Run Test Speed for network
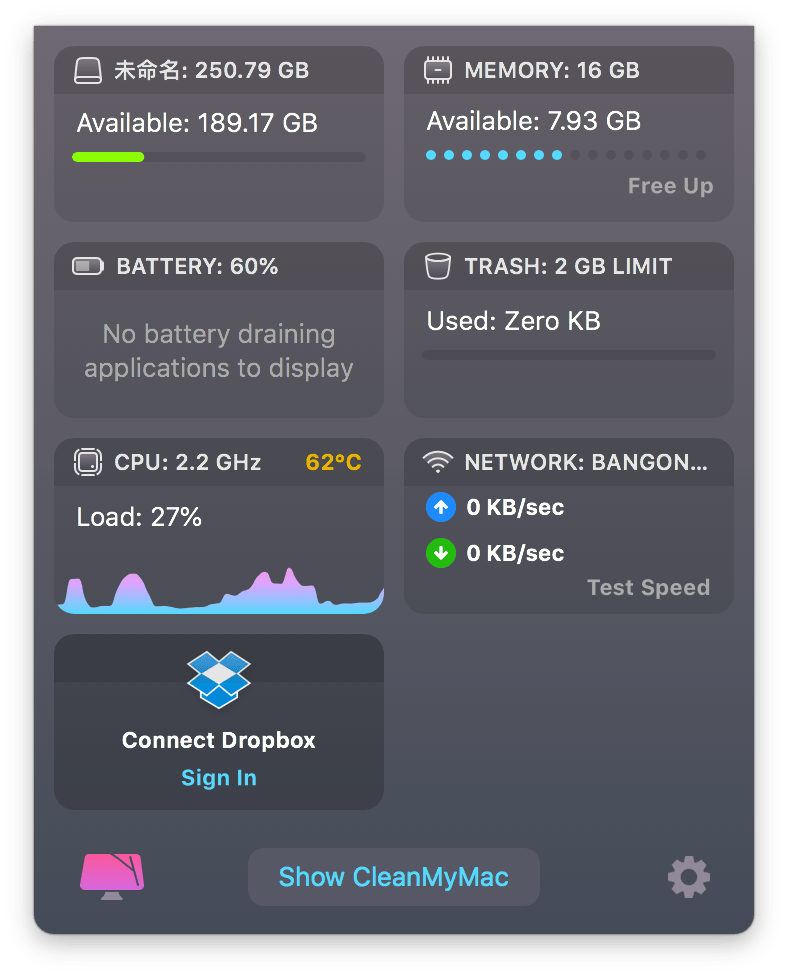The height and width of the screenshot is (976, 788). (648, 587)
